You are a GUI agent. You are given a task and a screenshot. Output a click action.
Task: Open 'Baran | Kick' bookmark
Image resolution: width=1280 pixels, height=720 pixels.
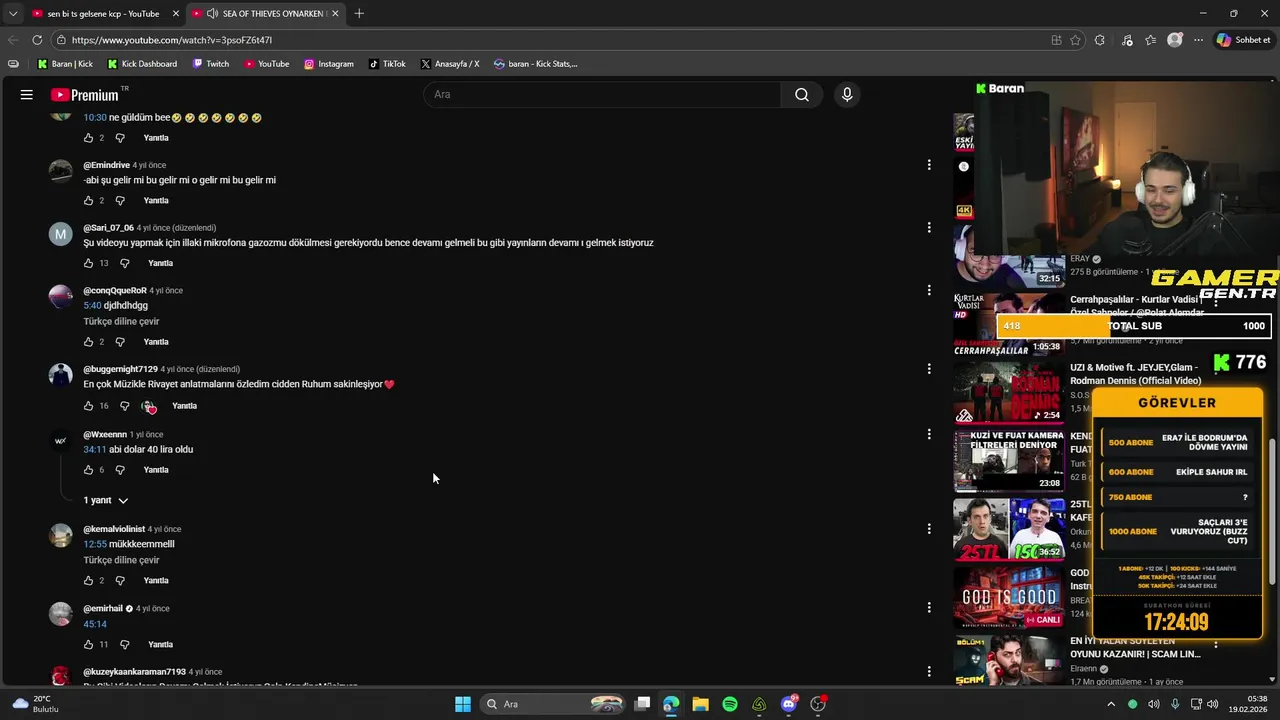pyautogui.click(x=65, y=64)
